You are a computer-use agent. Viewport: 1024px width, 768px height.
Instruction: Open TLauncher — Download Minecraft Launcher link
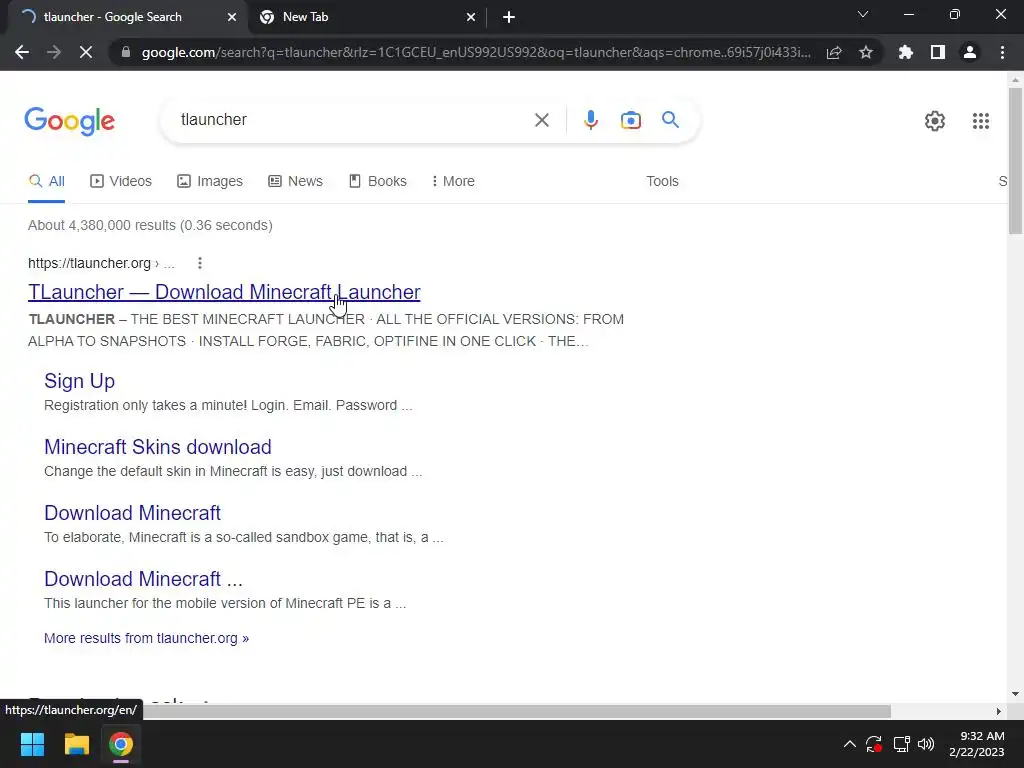click(224, 292)
